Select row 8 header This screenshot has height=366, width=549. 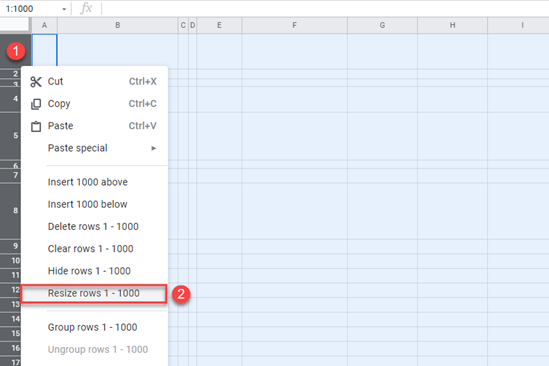pos(11,211)
